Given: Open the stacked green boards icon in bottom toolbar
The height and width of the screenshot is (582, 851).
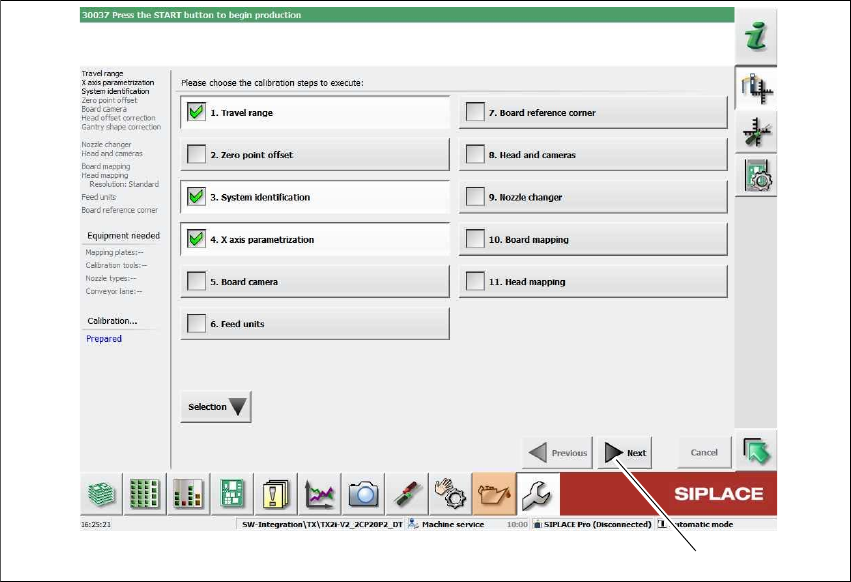Looking at the screenshot, I should tap(101, 494).
